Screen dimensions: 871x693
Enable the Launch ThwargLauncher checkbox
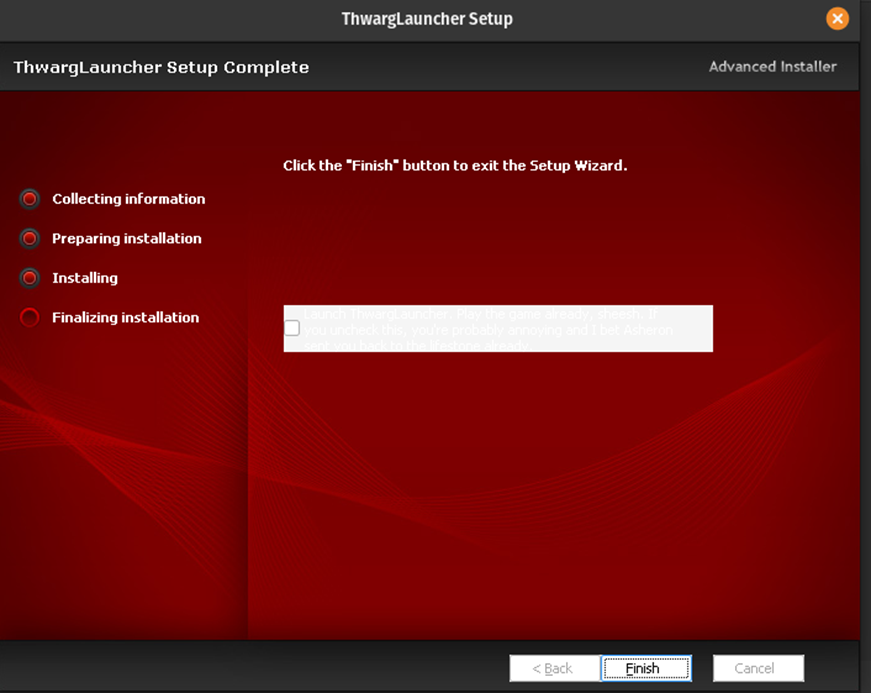[x=292, y=328]
